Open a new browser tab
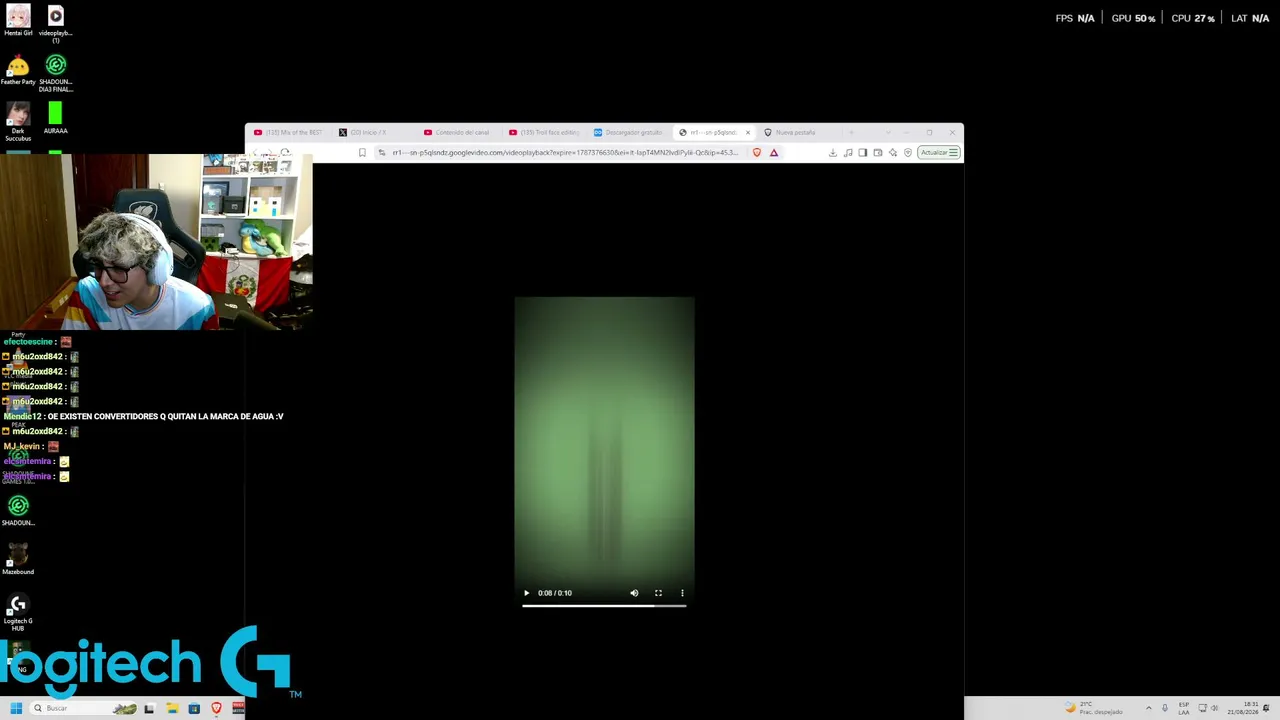The image size is (1280, 720). [852, 132]
